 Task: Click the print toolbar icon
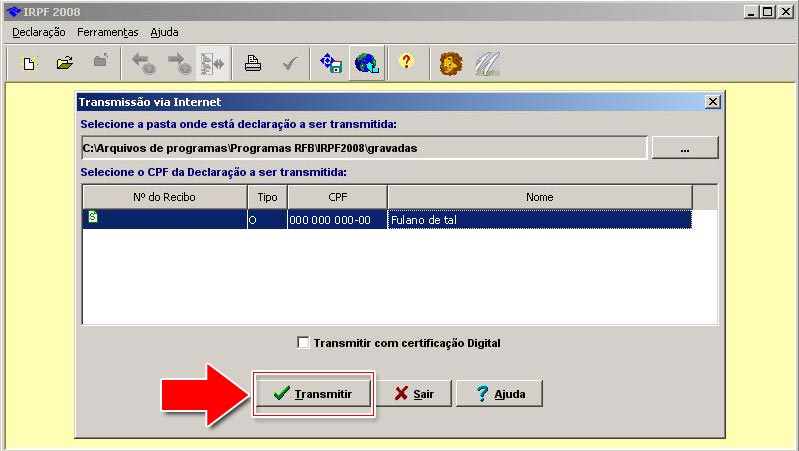coord(254,63)
